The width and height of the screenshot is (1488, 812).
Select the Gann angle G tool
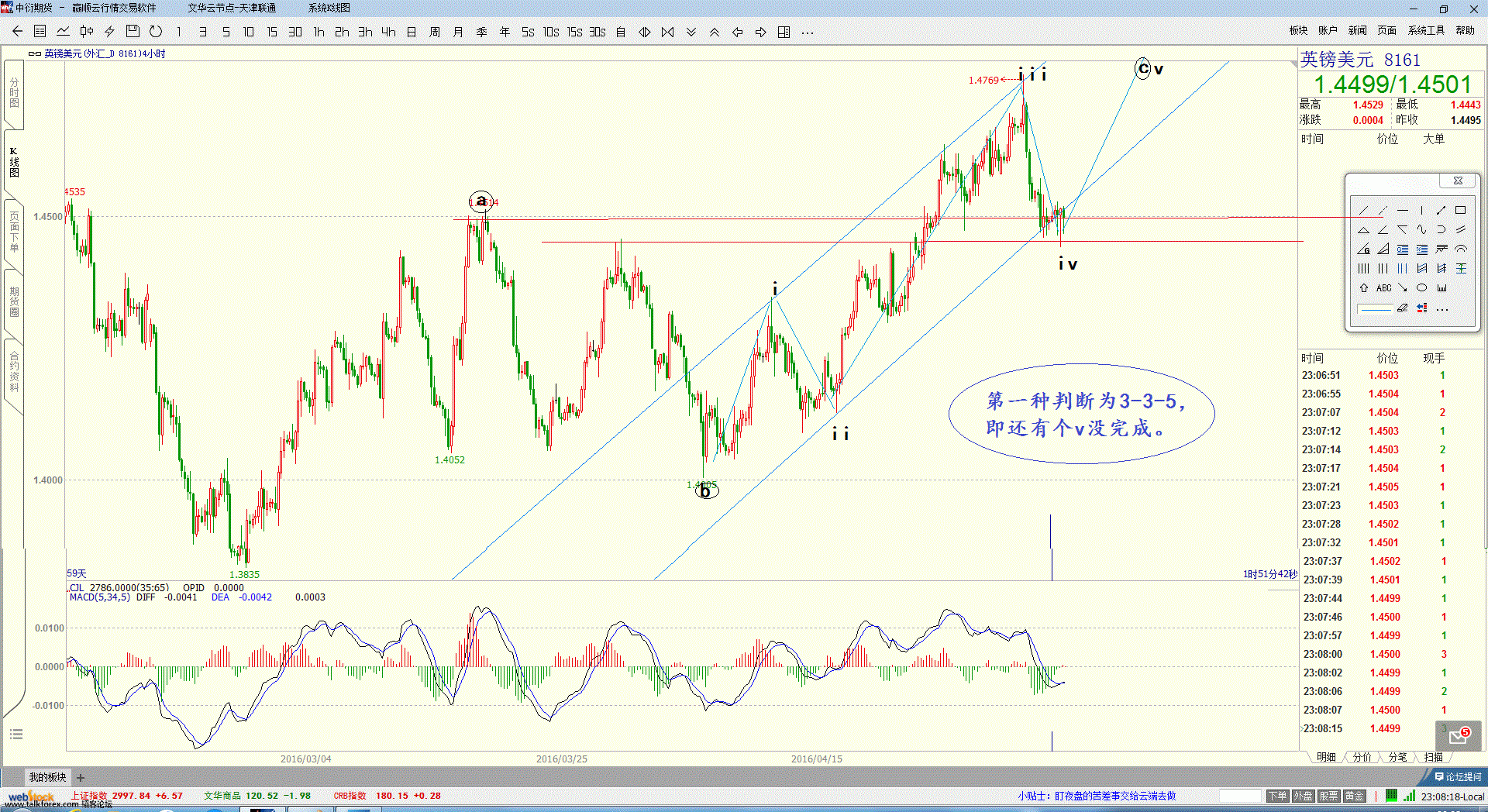coord(1363,249)
